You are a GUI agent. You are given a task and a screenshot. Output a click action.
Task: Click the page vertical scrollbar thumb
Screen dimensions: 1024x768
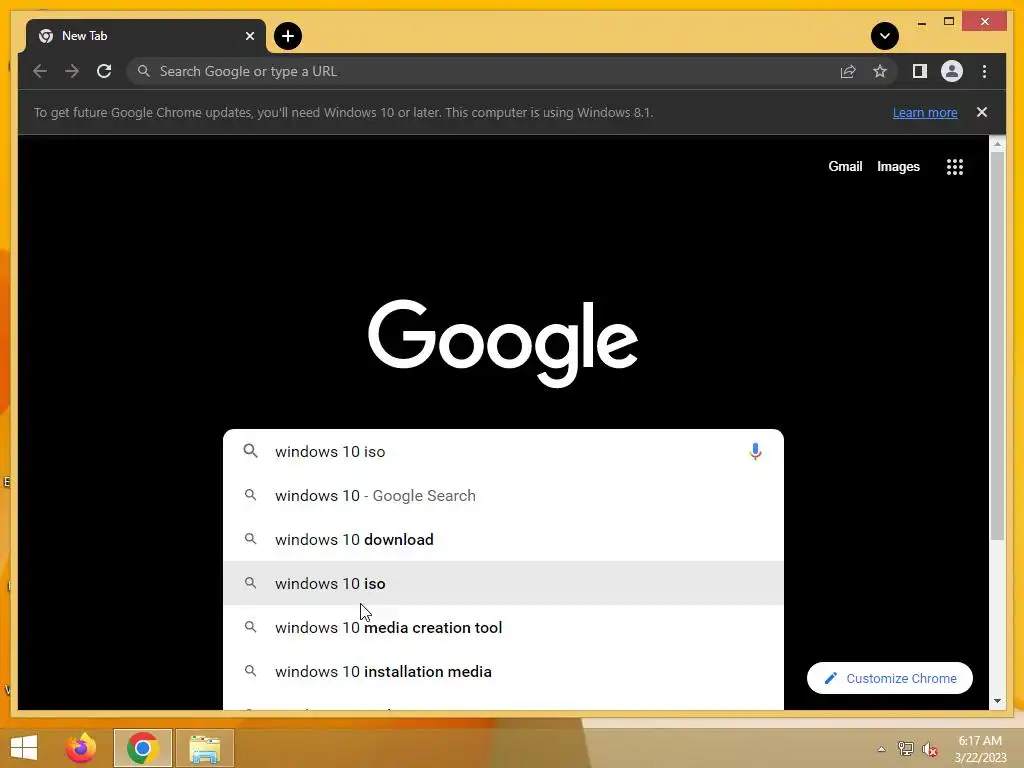point(997,346)
